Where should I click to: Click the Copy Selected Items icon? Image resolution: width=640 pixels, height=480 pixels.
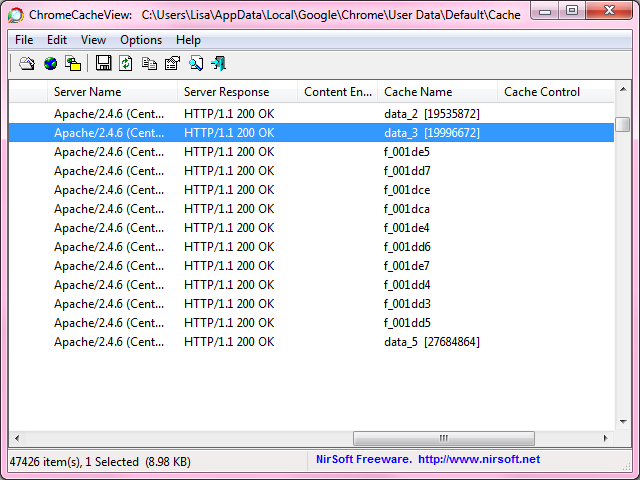[149, 64]
